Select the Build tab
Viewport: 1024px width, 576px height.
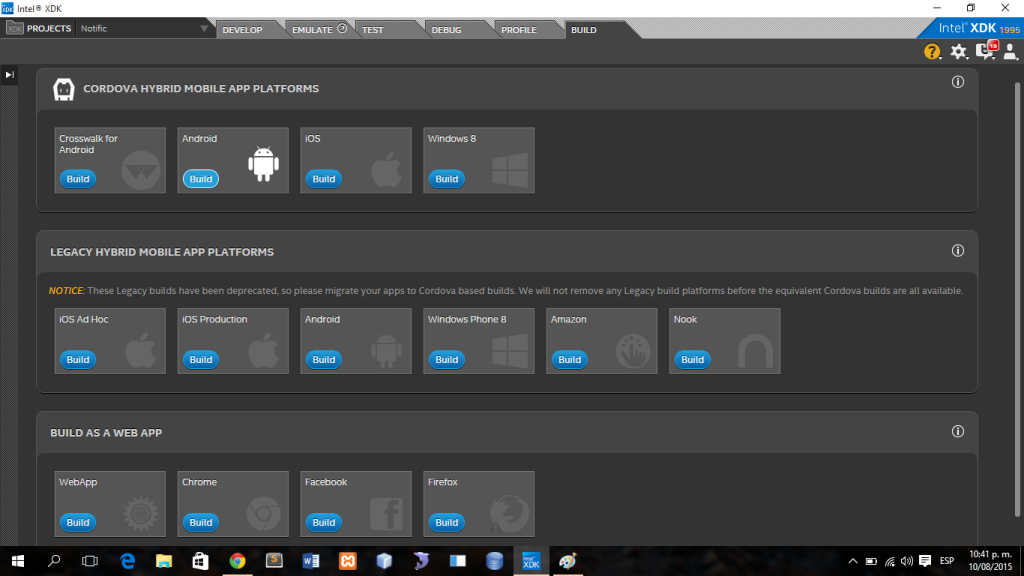coord(584,30)
